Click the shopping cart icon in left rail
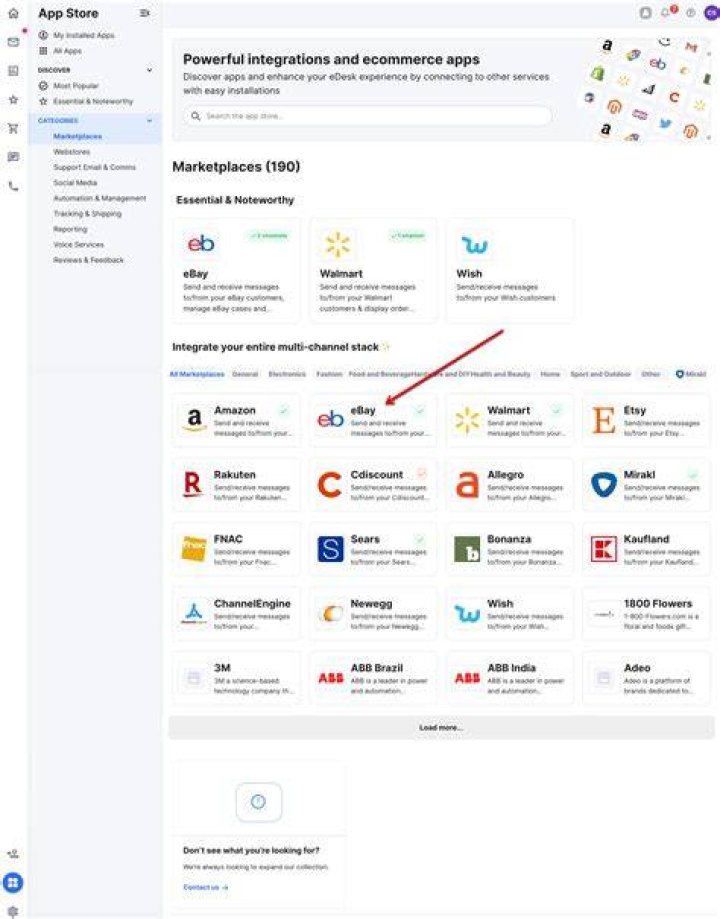Viewport: 720px width, 919px height. click(13, 128)
